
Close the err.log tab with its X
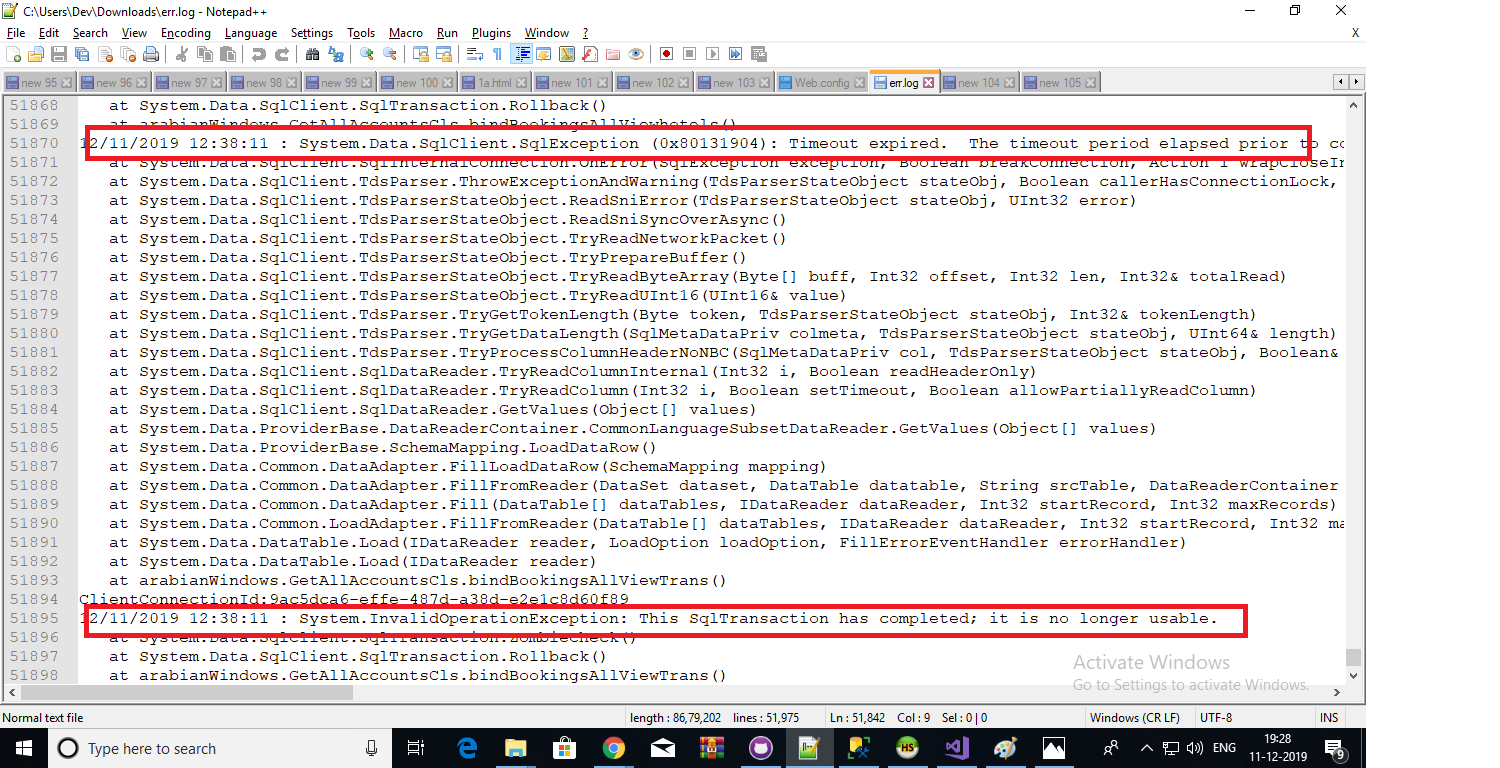(928, 82)
